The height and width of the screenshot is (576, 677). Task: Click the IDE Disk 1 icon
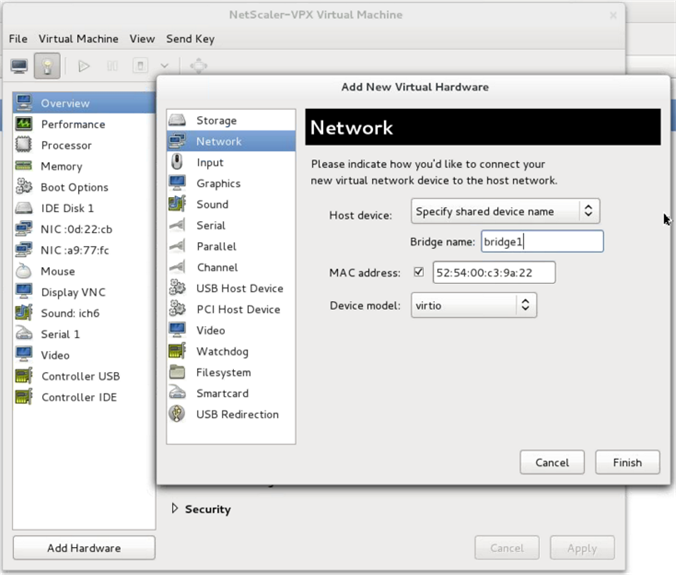[23, 208]
